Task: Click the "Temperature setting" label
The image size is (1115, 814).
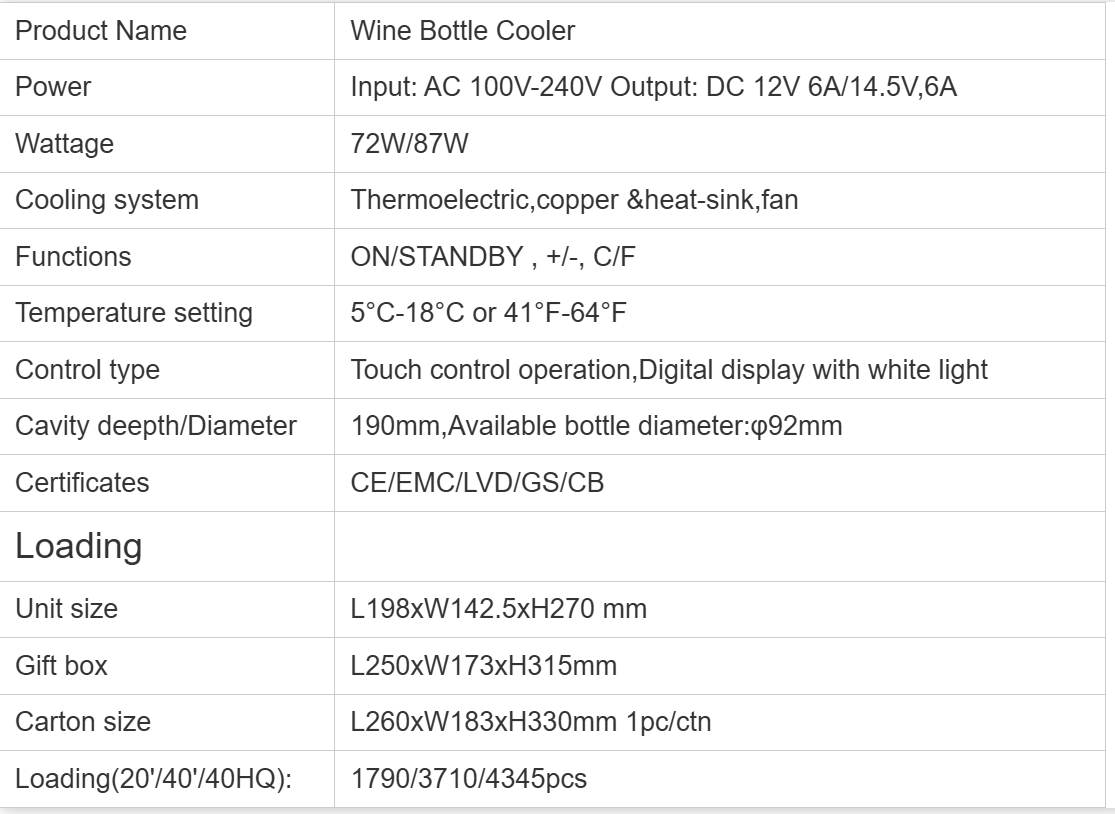Action: 134,313
